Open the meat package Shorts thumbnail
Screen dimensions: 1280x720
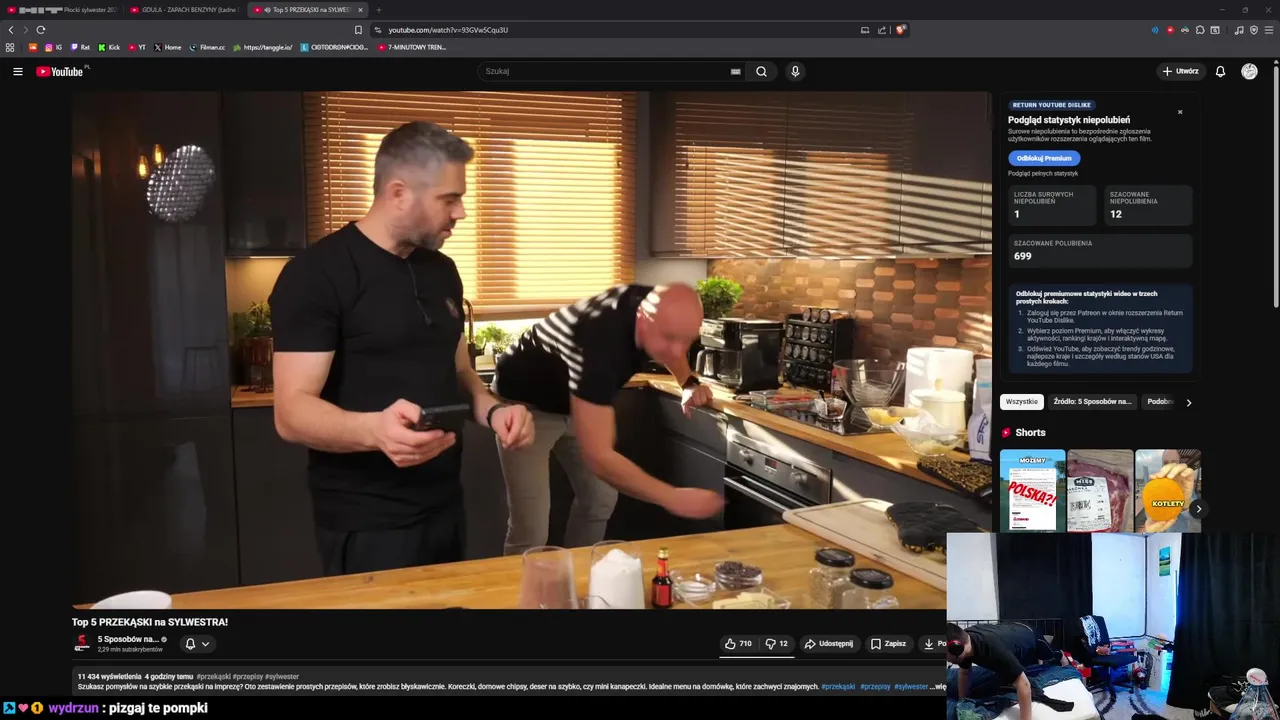point(1100,490)
